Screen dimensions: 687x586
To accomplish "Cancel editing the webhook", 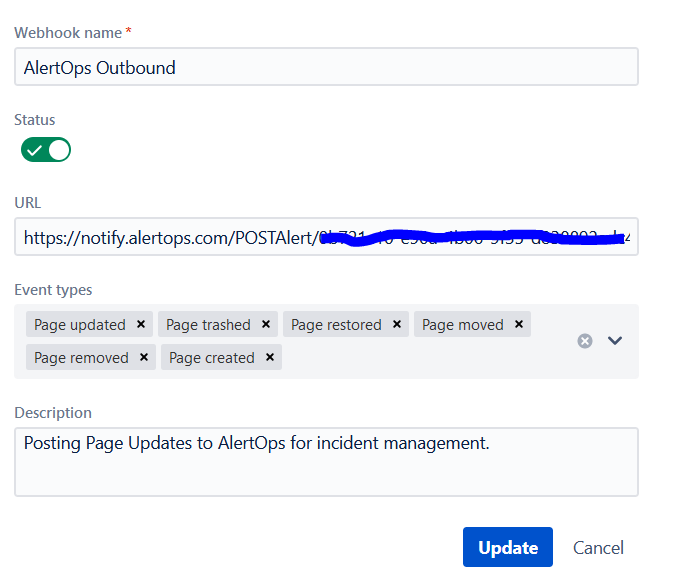I will click(x=598, y=548).
